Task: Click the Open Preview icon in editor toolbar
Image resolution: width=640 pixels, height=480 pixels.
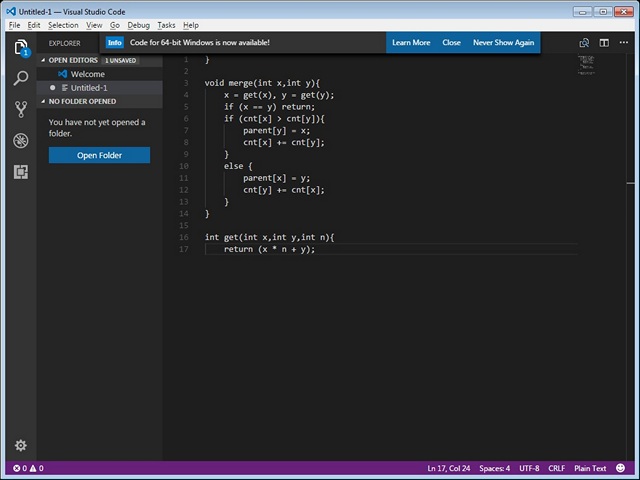Action: pos(584,43)
